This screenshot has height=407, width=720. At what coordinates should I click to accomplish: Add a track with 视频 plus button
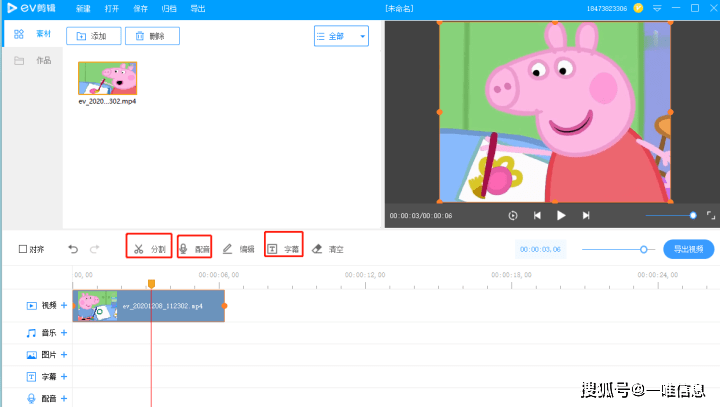pos(64,305)
